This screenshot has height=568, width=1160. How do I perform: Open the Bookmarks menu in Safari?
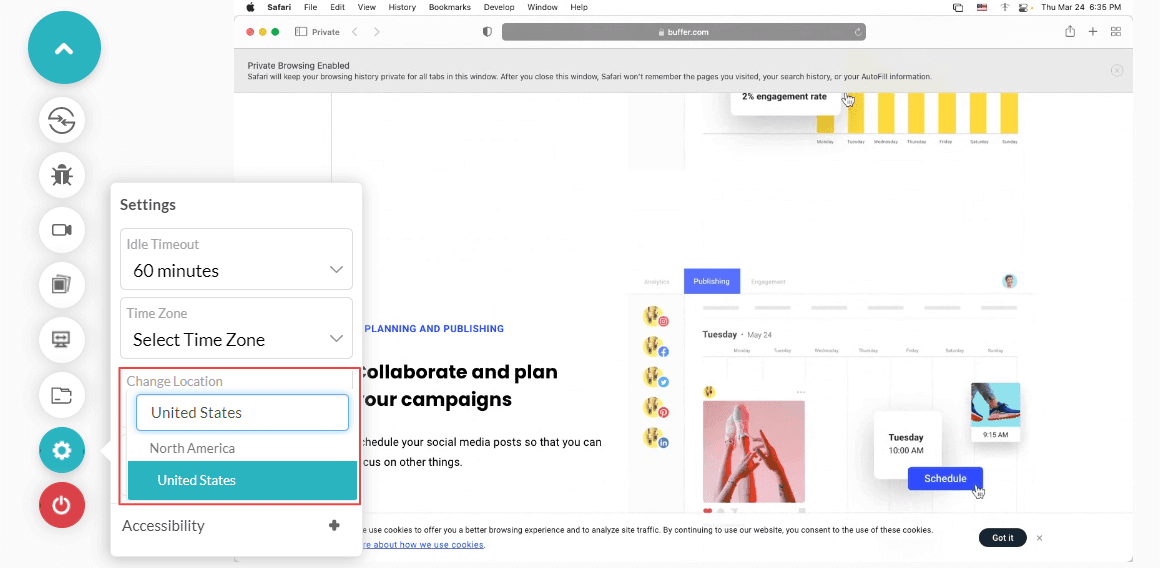point(449,7)
